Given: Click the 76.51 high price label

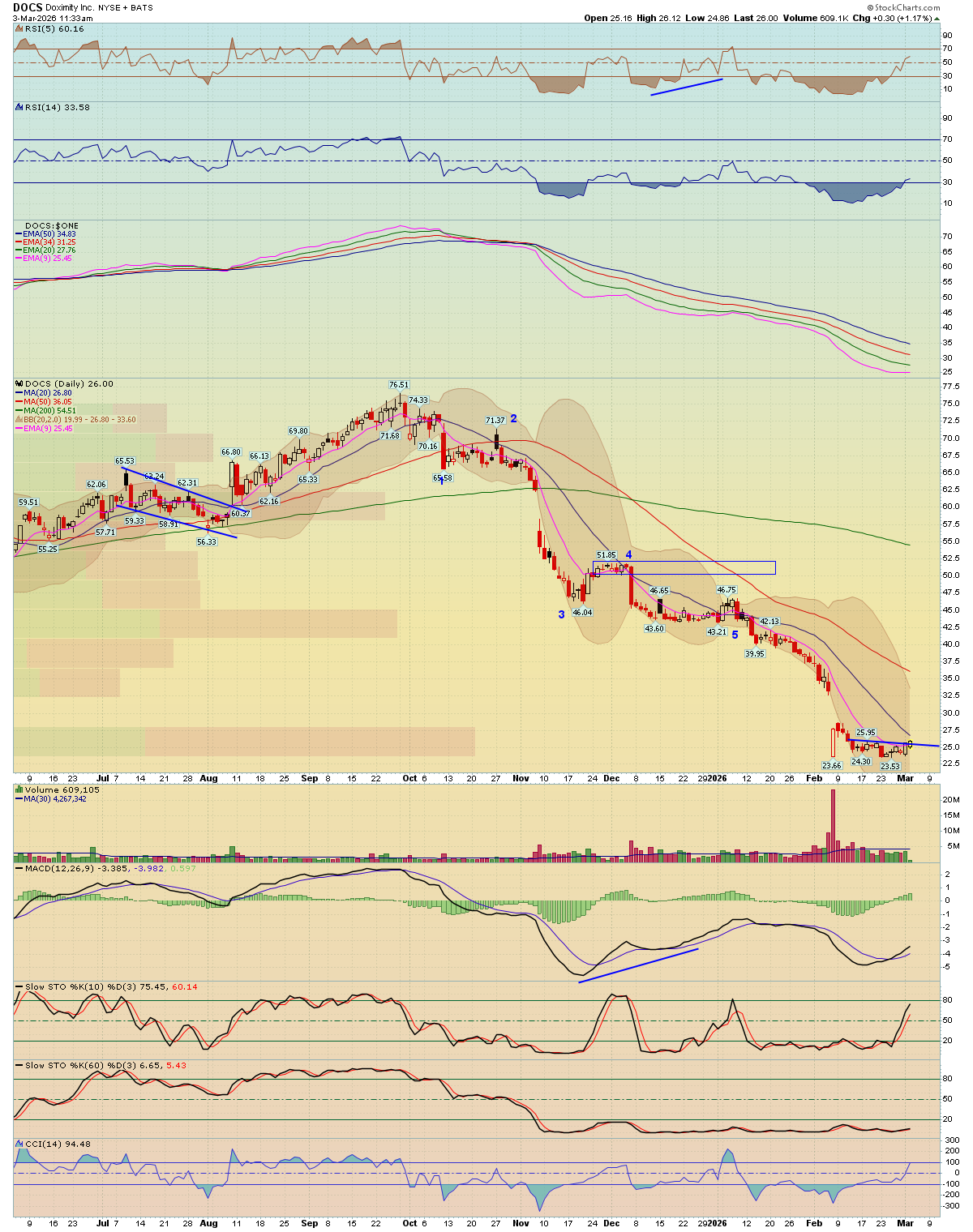Looking at the screenshot, I should 398,385.
